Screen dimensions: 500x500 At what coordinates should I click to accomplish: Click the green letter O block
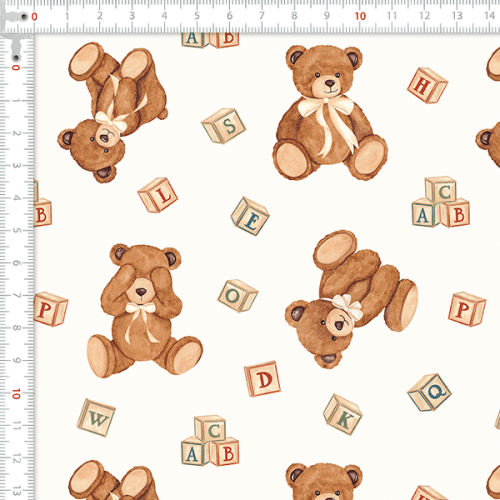(x=238, y=296)
